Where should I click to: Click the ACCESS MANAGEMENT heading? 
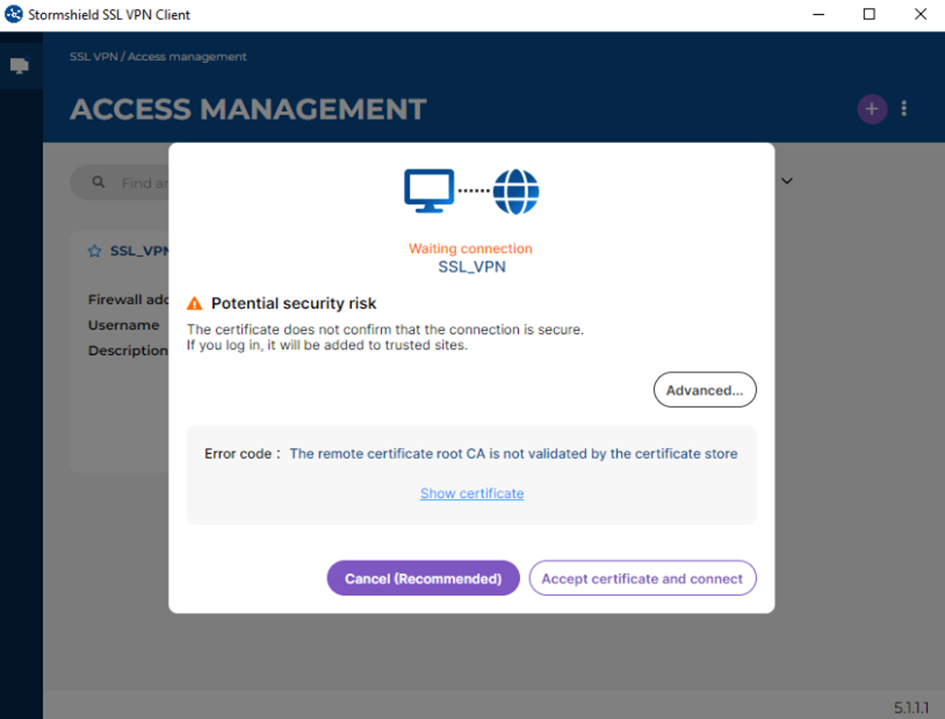[x=248, y=110]
